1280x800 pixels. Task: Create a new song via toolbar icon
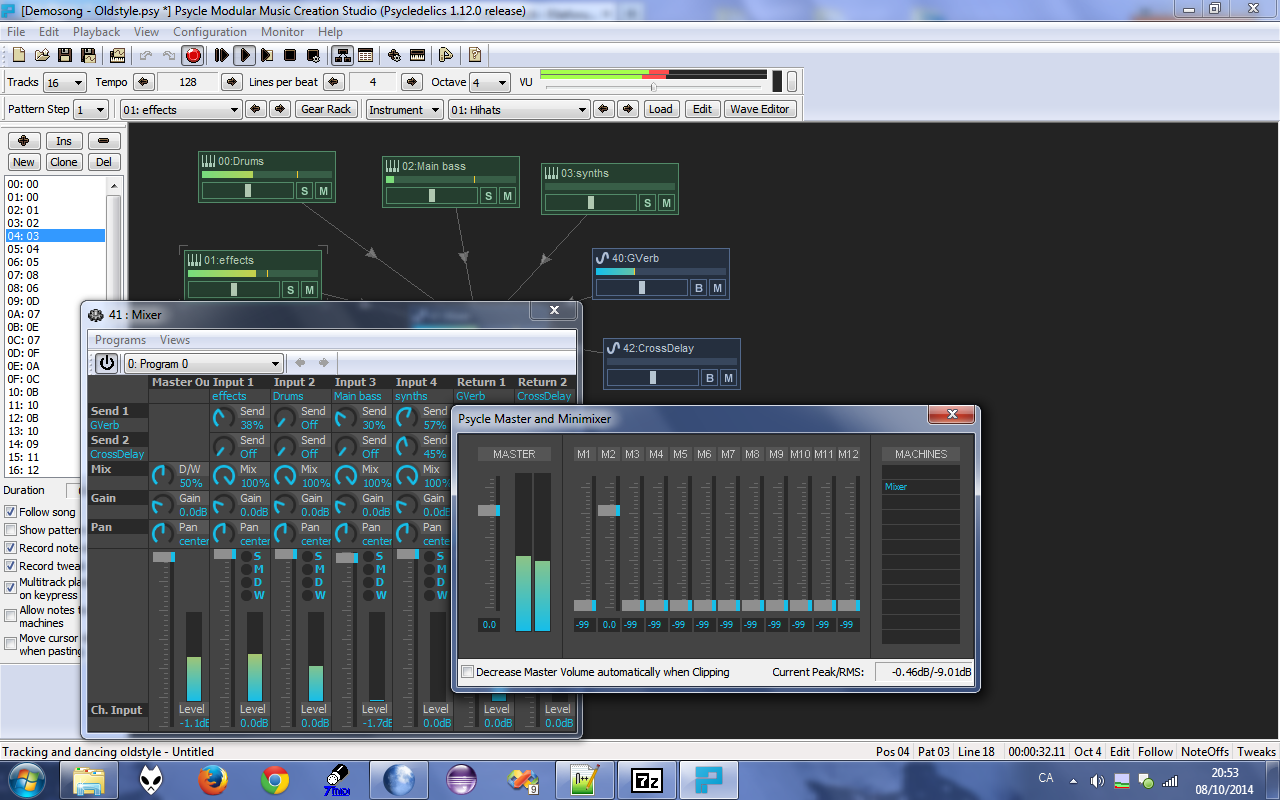coord(20,55)
